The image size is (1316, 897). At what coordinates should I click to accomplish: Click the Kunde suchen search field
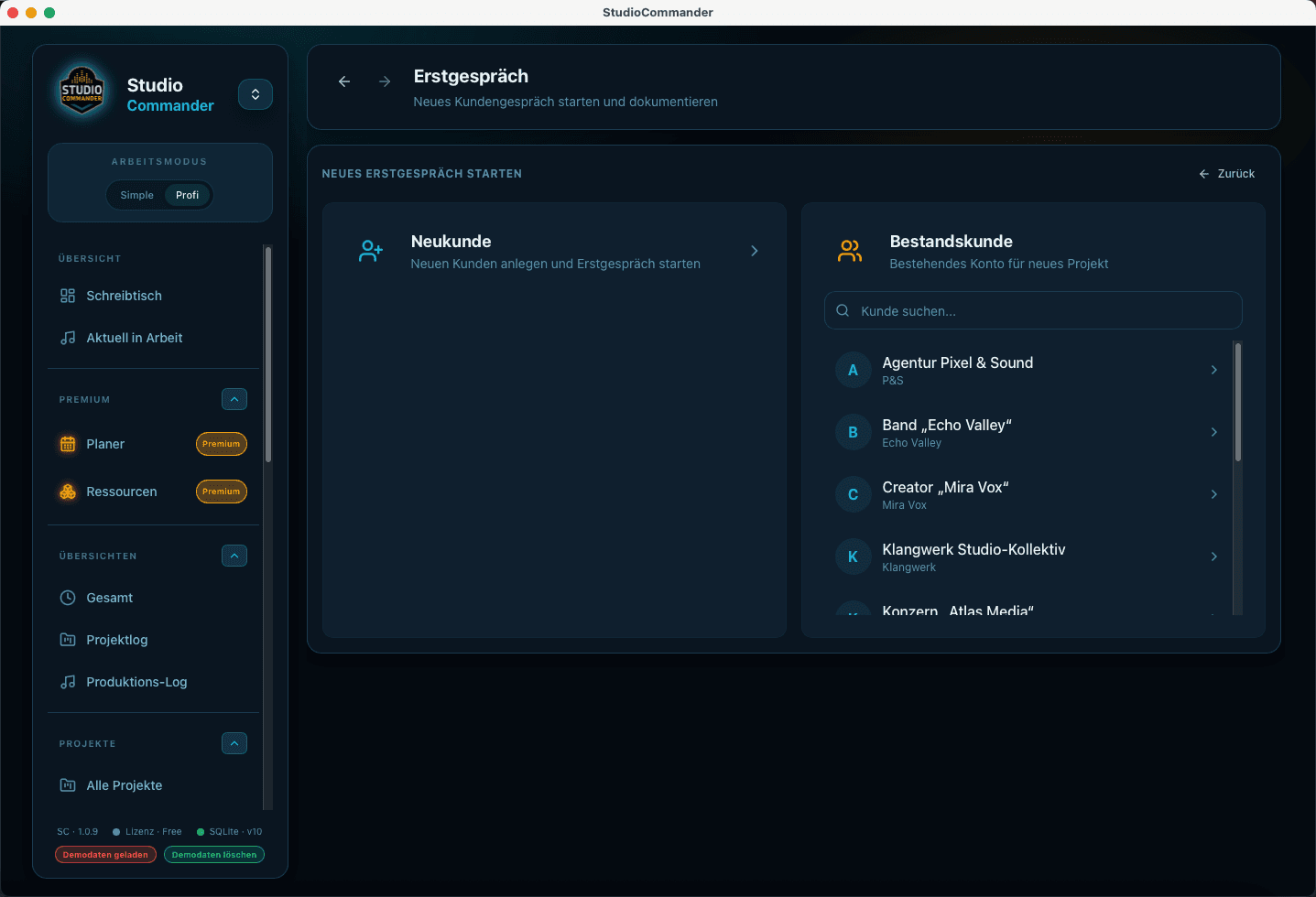pyautogui.click(x=1033, y=311)
